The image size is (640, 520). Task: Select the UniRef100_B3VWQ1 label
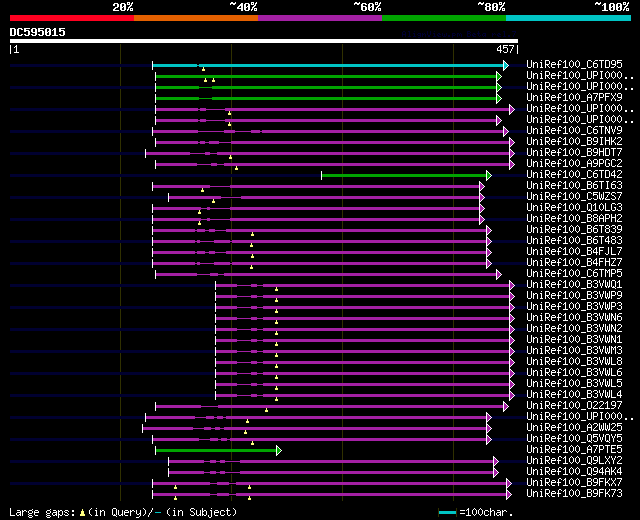point(574,285)
